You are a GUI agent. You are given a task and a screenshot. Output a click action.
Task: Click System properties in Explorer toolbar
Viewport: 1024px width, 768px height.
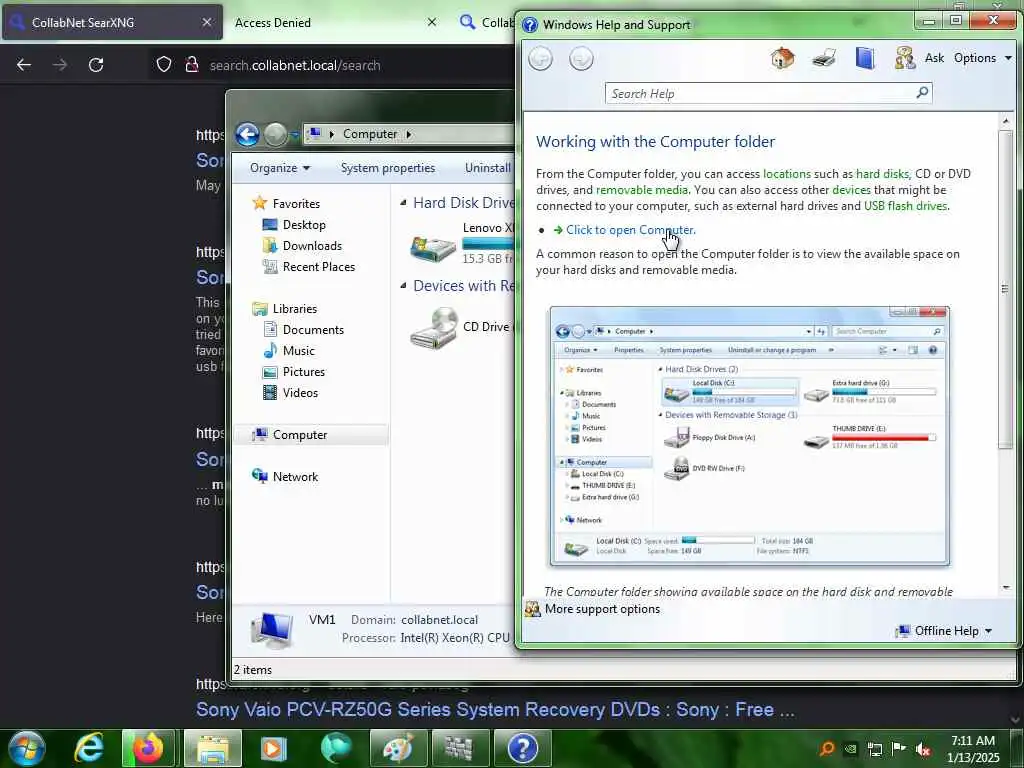point(387,168)
